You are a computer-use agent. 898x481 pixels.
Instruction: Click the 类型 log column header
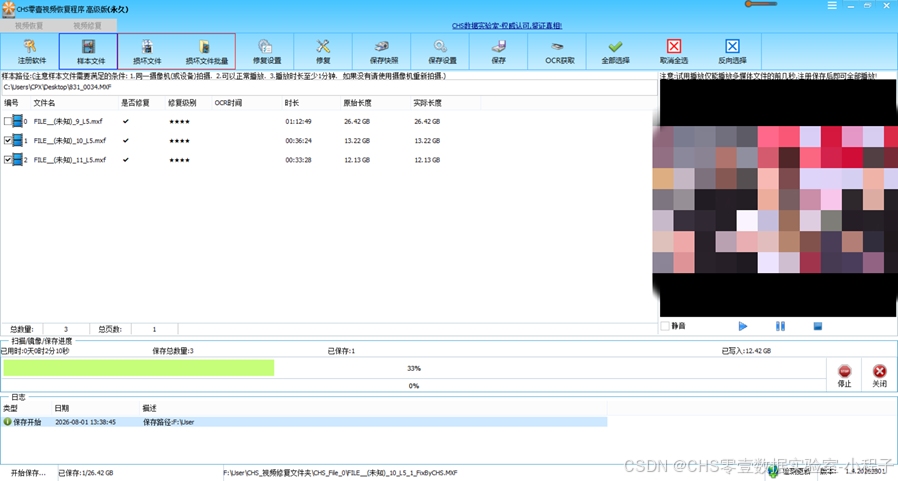coord(10,408)
